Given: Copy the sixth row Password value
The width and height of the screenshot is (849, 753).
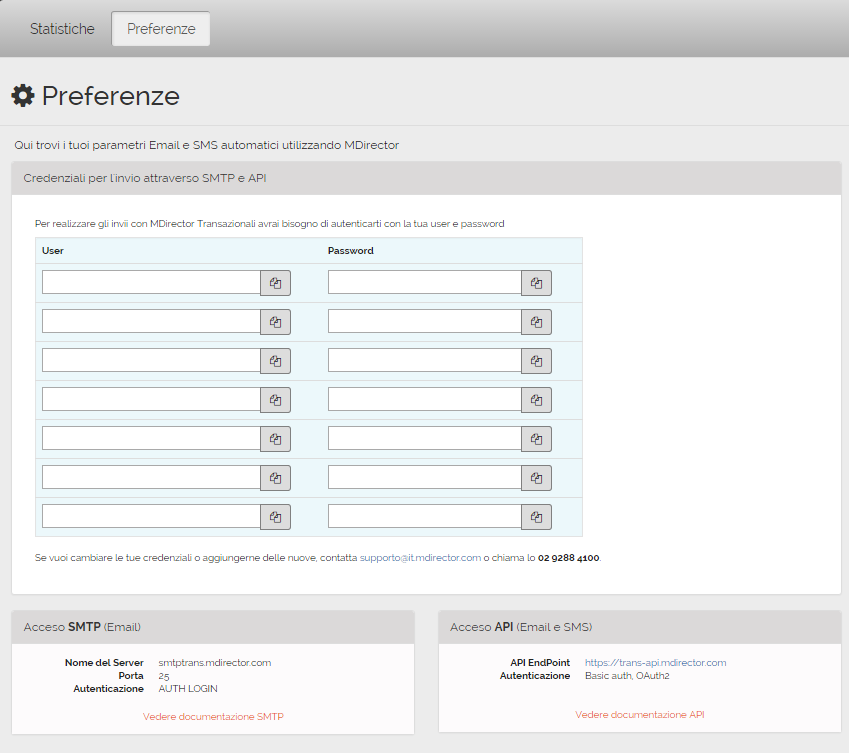Looking at the screenshot, I should tap(536, 478).
